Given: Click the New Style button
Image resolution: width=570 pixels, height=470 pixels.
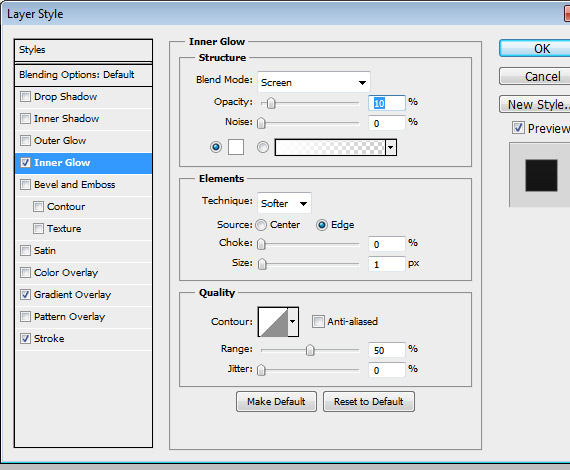Looking at the screenshot, I should (535, 104).
